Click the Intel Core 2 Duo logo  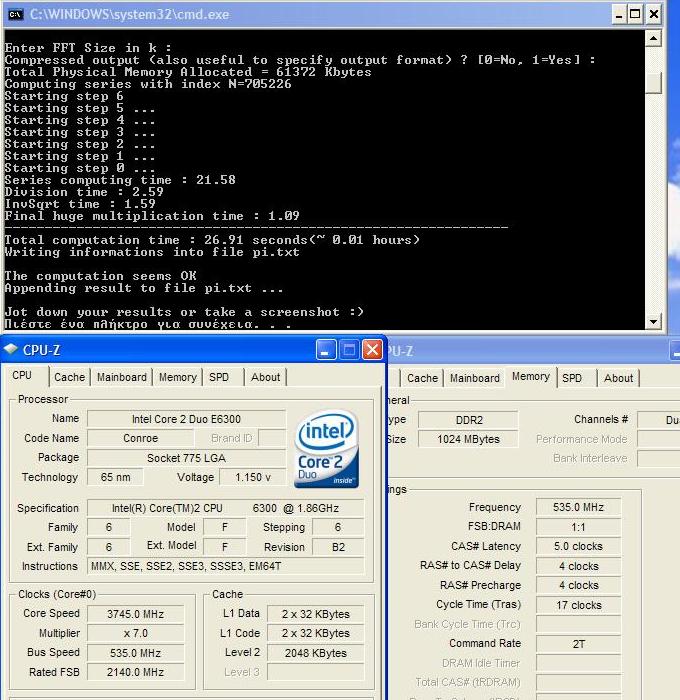pyautogui.click(x=326, y=449)
